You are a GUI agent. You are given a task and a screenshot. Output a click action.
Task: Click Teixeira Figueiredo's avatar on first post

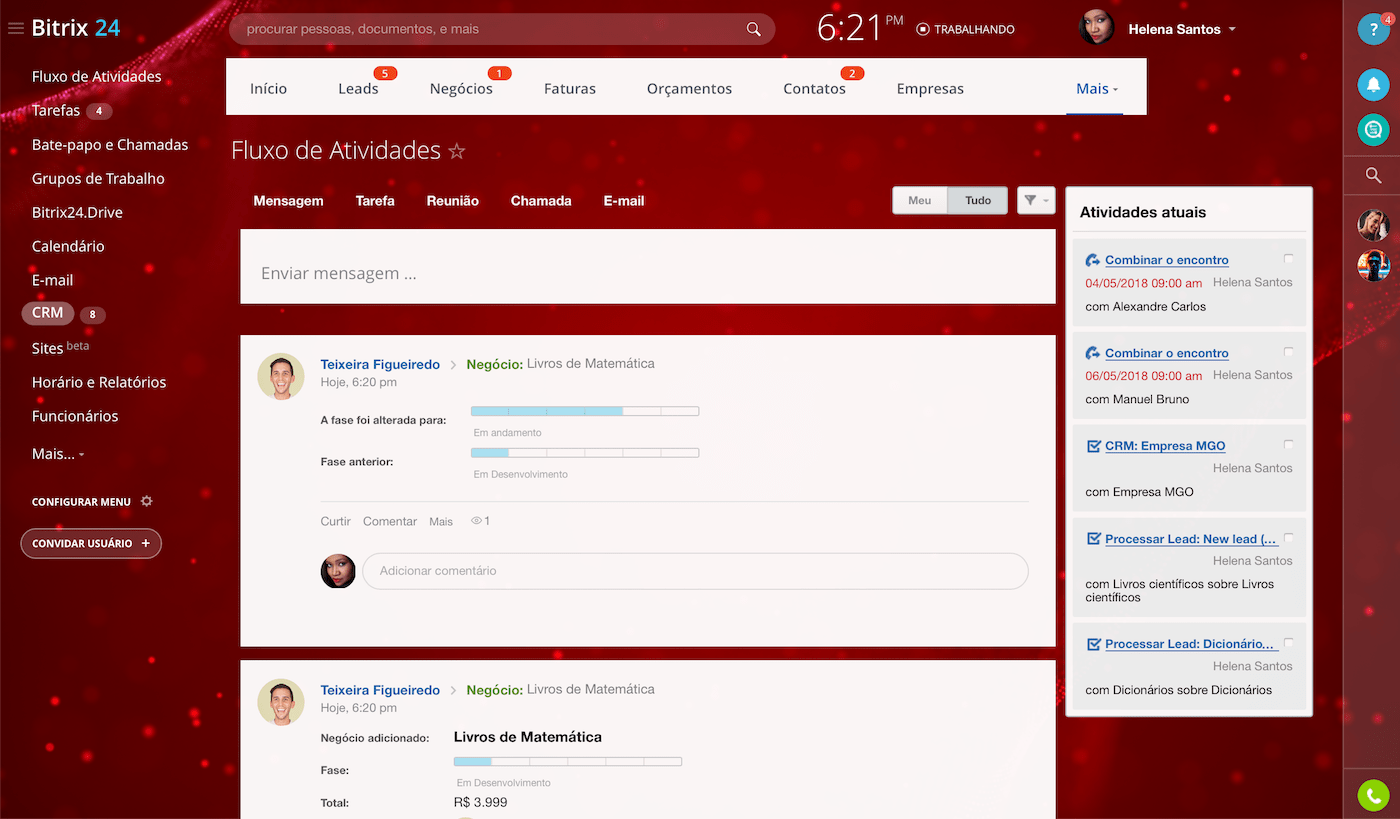281,377
